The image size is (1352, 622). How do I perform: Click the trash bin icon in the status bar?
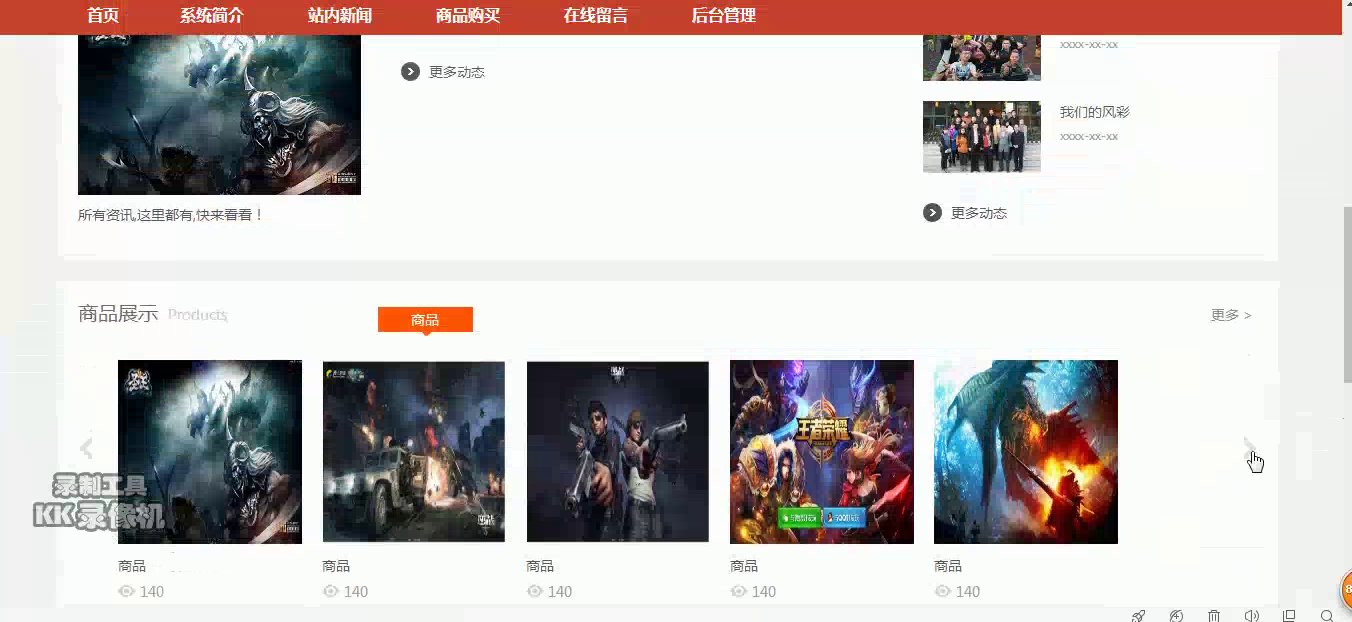pos(1214,615)
